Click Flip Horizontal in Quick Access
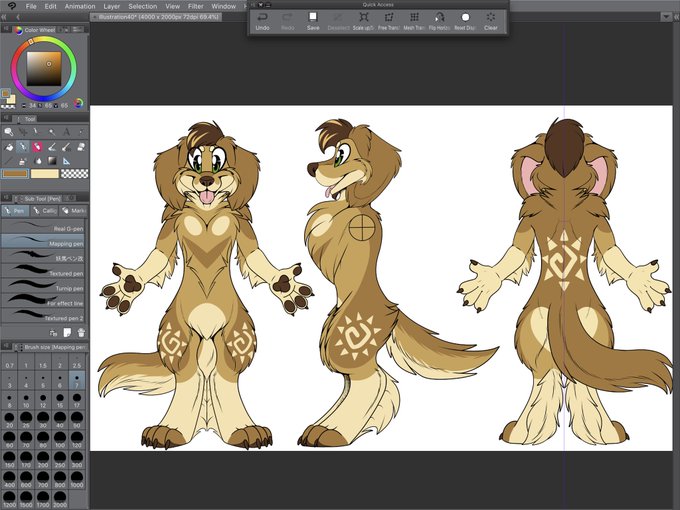This screenshot has width=680, height=510. tap(439, 21)
